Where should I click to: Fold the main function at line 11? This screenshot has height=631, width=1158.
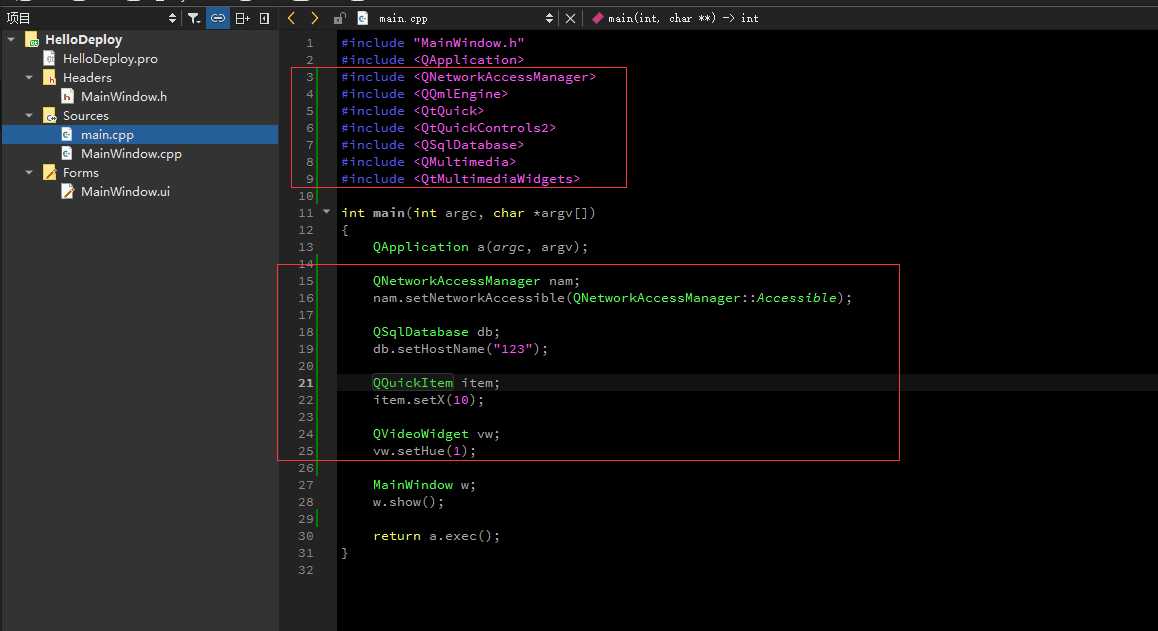(327, 212)
